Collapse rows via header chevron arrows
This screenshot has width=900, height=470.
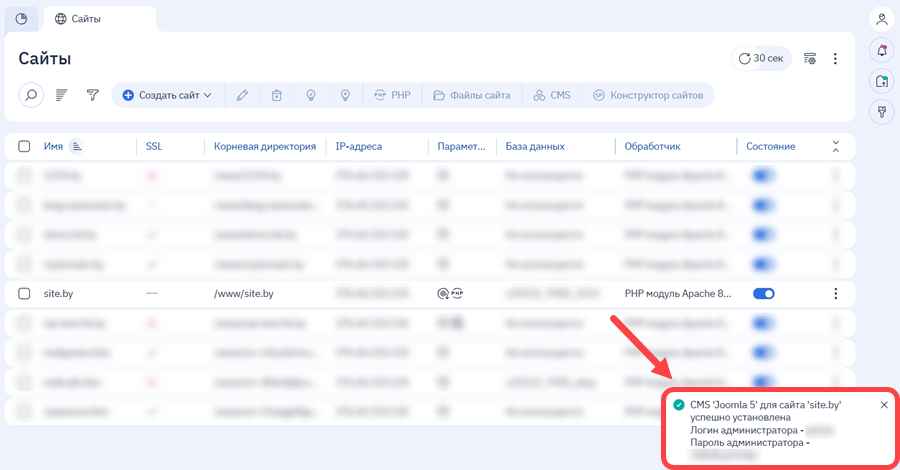click(x=836, y=146)
